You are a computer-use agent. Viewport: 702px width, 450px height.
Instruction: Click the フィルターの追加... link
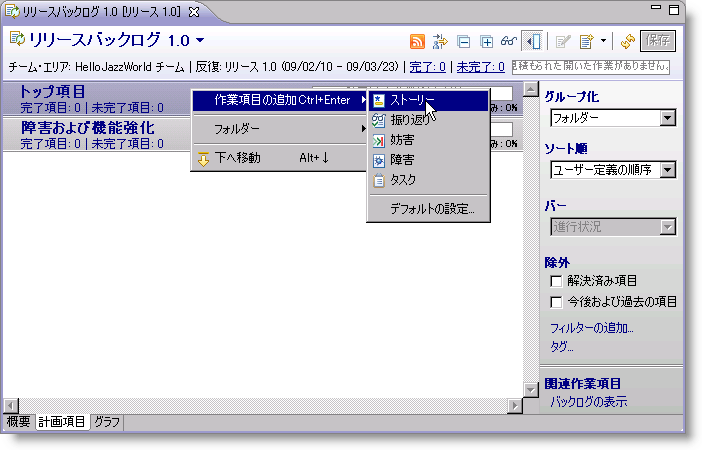coord(591,328)
